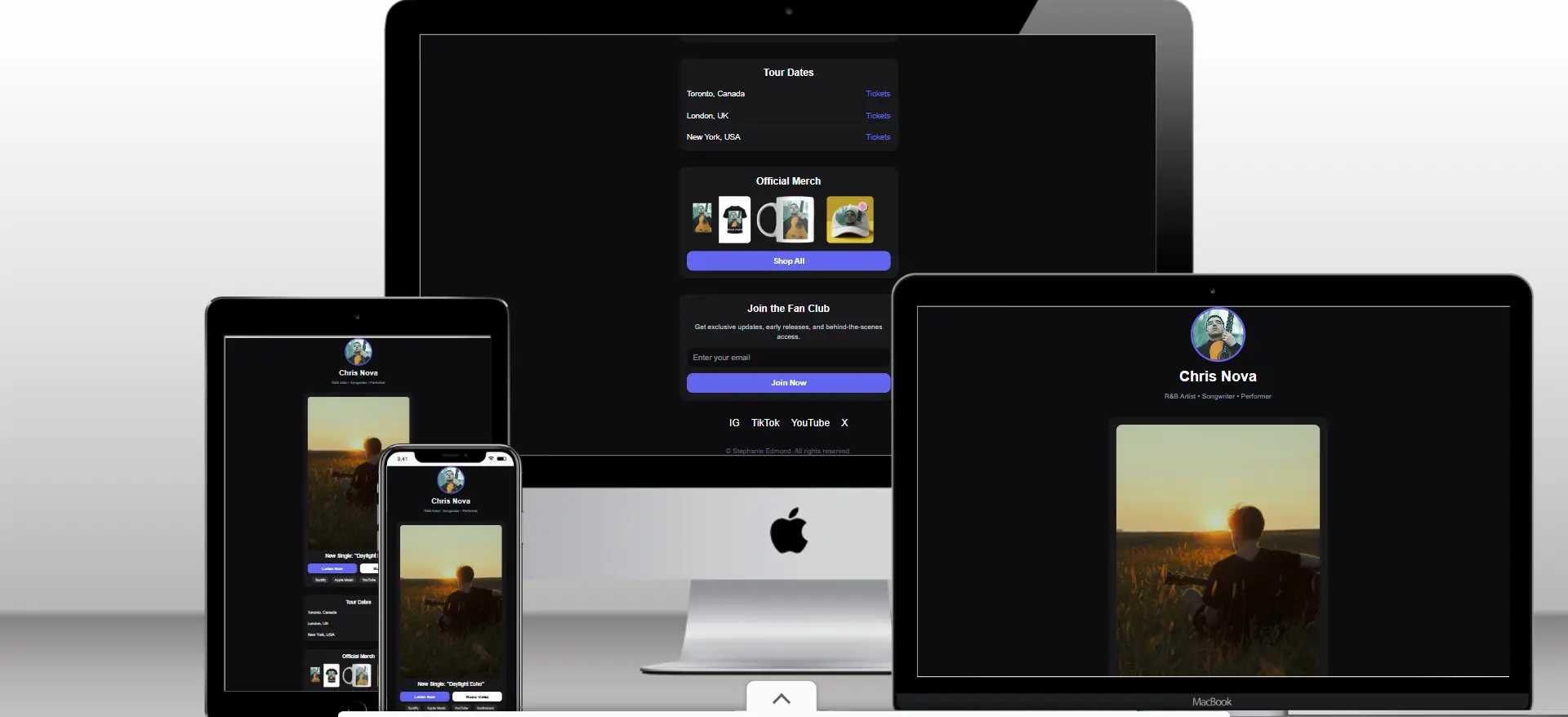
Task: Open the TikTok social link
Action: [x=765, y=423]
